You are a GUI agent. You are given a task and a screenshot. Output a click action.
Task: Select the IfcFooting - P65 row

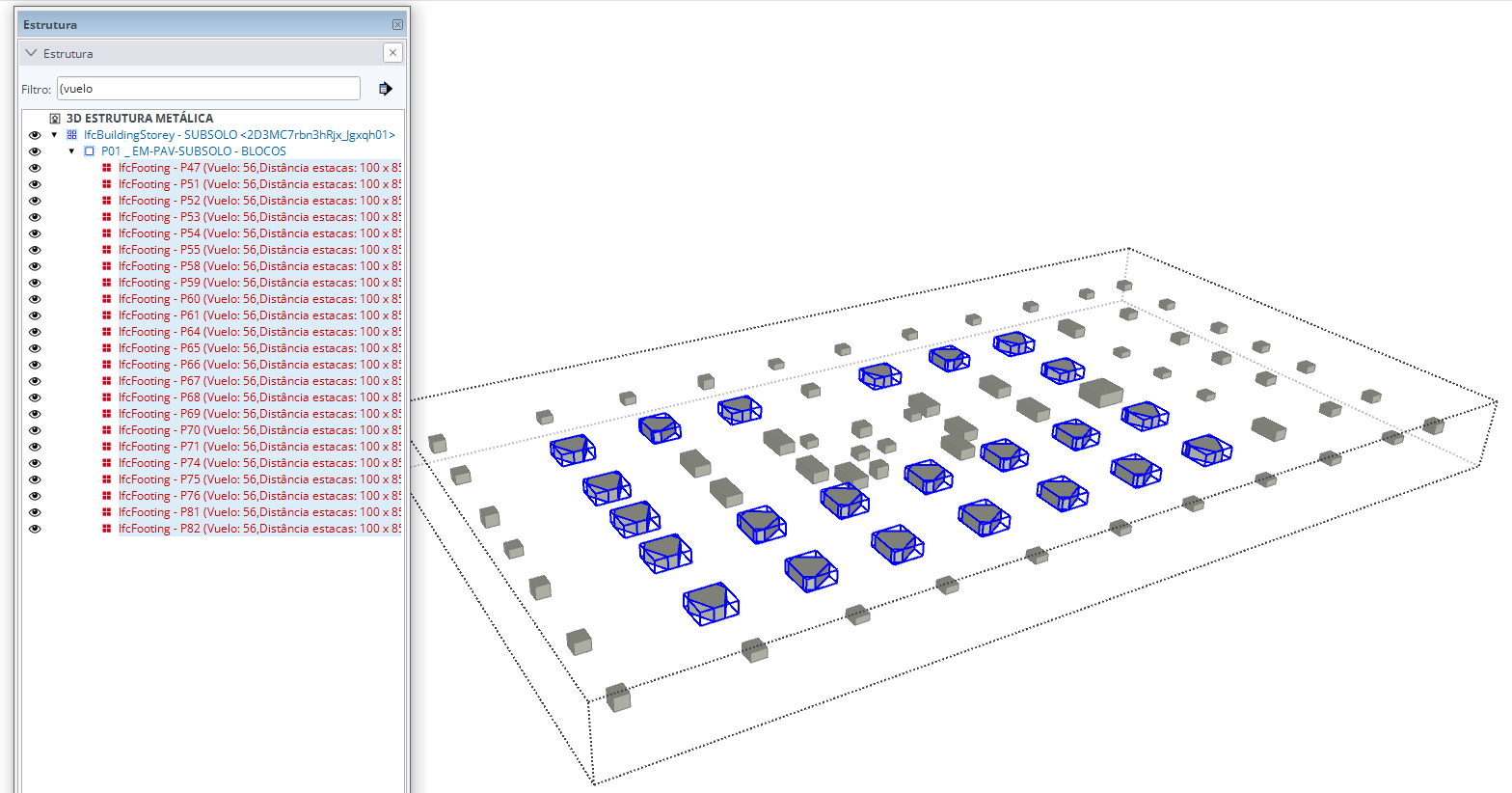(259, 348)
